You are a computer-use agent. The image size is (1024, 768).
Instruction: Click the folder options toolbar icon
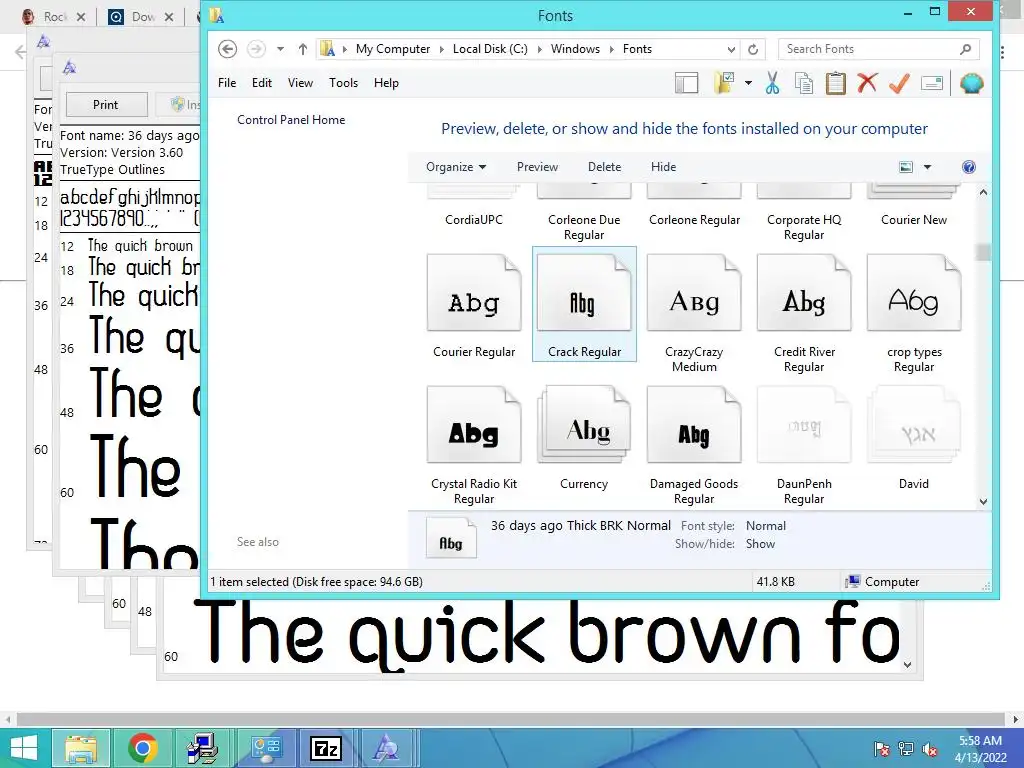click(x=725, y=83)
